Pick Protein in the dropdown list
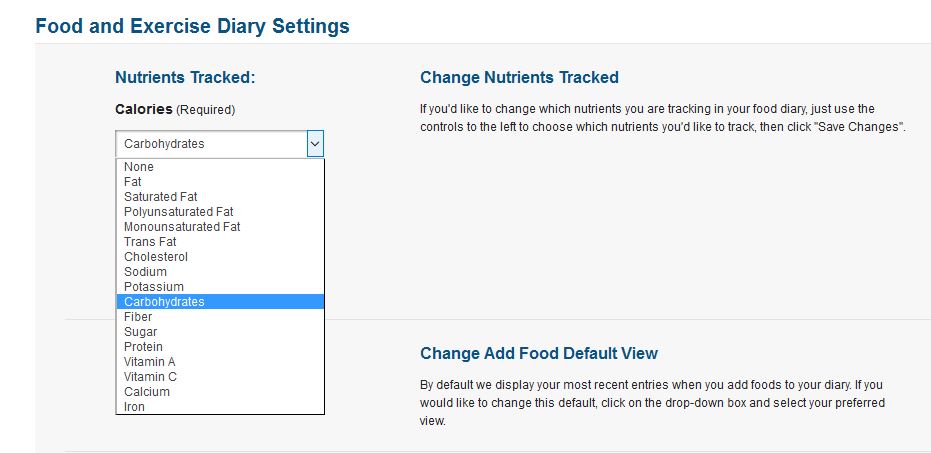The width and height of the screenshot is (931, 453). coord(143,347)
